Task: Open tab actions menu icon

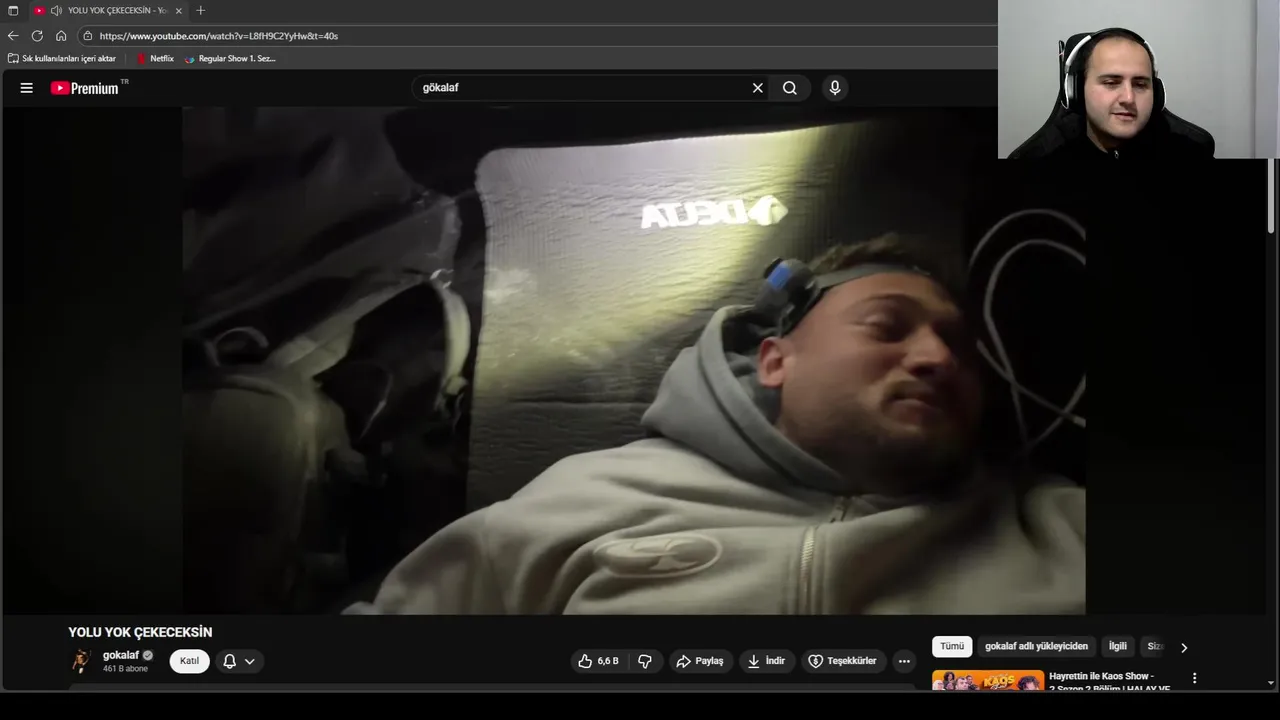Action: pyautogui.click(x=13, y=10)
